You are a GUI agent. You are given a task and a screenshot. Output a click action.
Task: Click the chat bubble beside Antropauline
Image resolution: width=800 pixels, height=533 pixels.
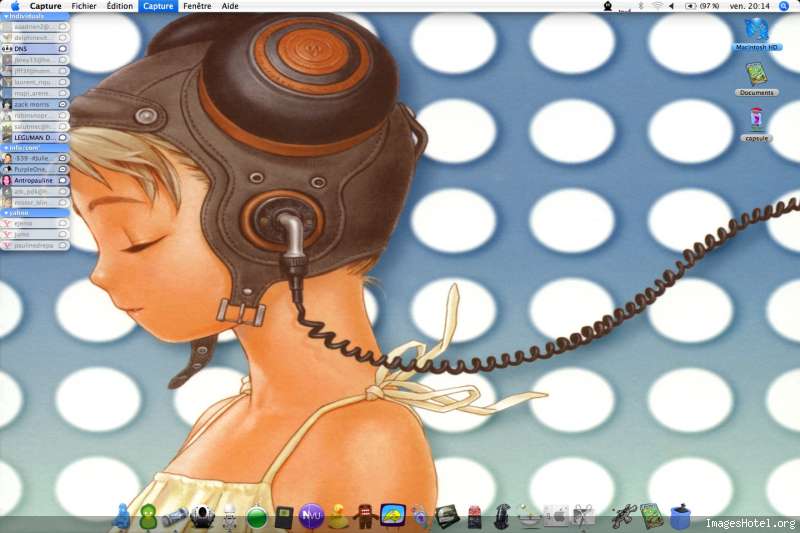click(x=62, y=180)
